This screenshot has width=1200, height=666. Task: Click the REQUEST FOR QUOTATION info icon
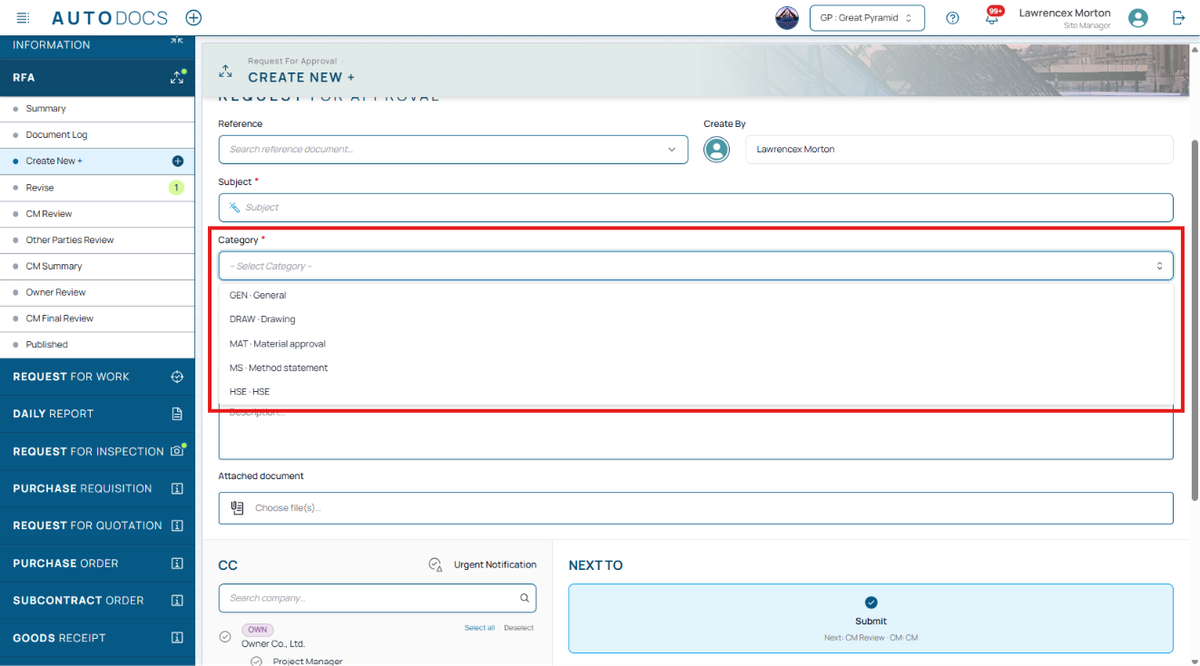(x=177, y=526)
